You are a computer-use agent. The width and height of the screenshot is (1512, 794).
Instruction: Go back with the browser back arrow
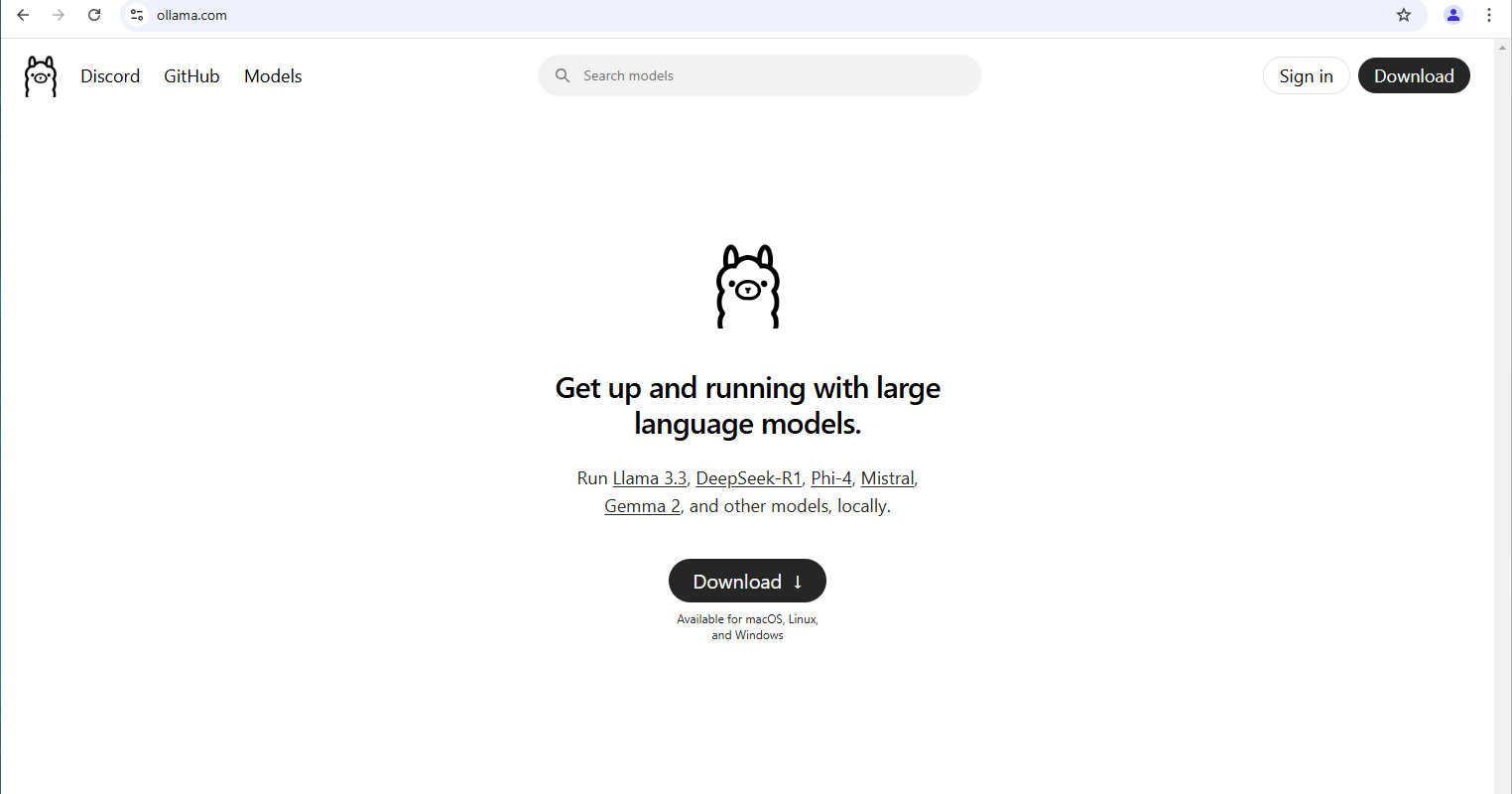(23, 15)
